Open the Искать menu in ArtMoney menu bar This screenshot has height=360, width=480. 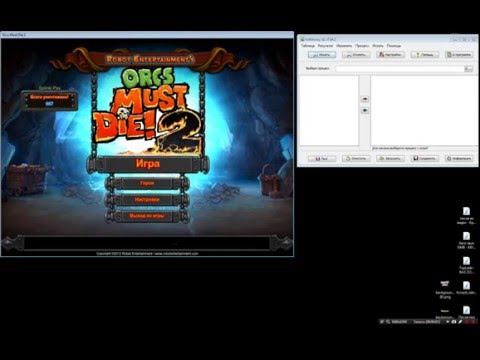(x=378, y=46)
